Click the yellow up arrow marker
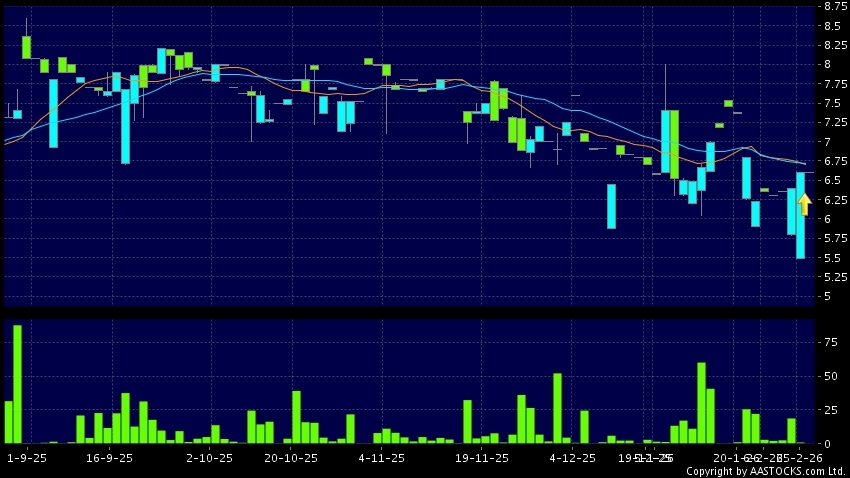 click(x=804, y=204)
